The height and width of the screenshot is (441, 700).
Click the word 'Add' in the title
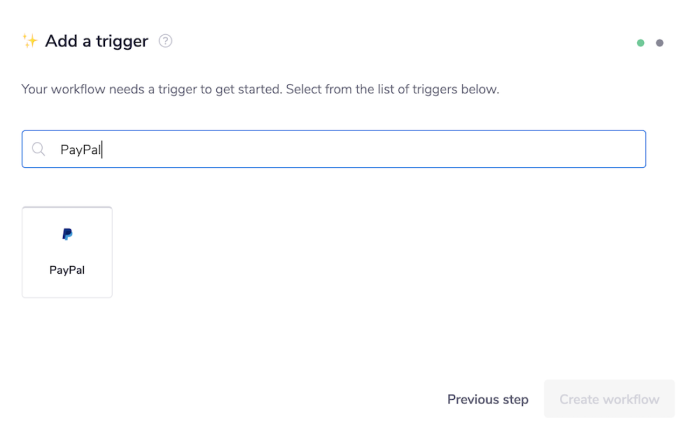(x=59, y=41)
